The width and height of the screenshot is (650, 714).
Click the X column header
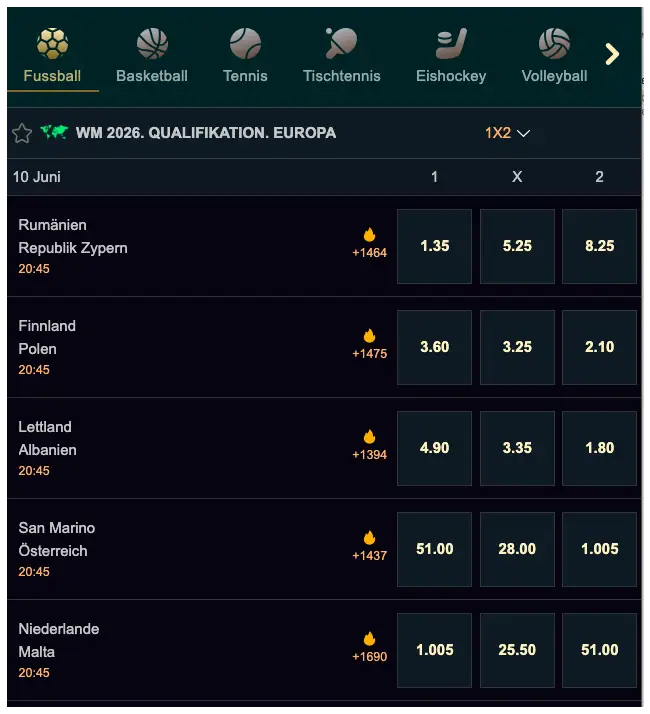point(517,177)
